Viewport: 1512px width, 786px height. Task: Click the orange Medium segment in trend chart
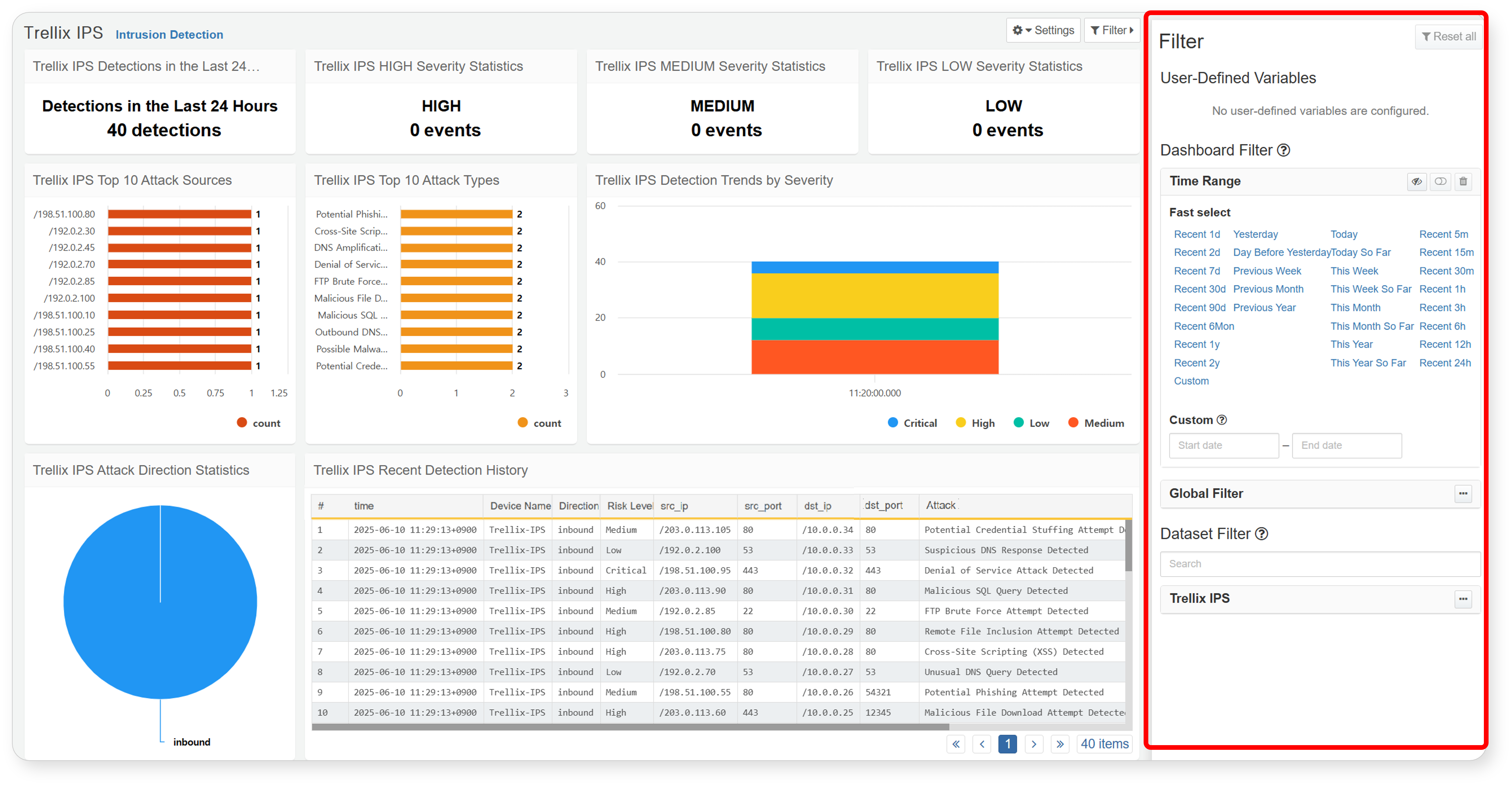[875, 357]
